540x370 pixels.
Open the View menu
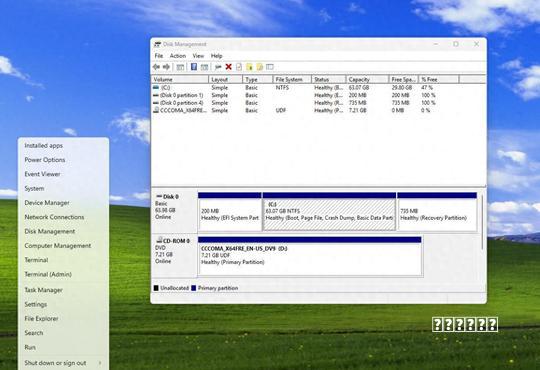198,56
